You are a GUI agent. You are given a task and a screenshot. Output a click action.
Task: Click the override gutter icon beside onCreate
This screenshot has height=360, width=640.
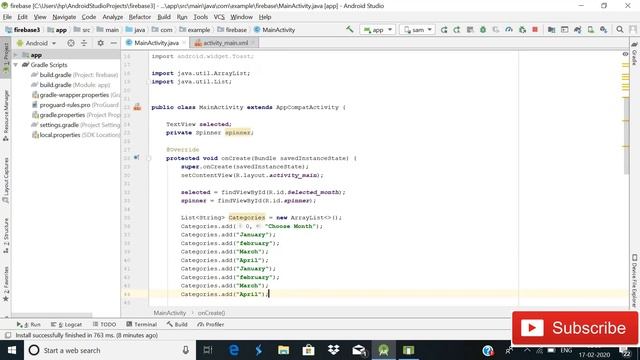pyautogui.click(x=137, y=158)
